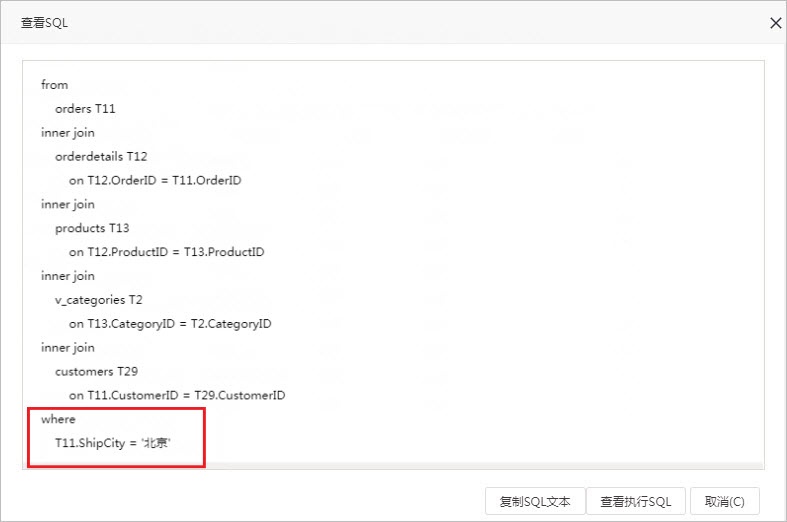Close the 查看SQL dialog with the X
This screenshot has width=787, height=522.
tap(775, 23)
